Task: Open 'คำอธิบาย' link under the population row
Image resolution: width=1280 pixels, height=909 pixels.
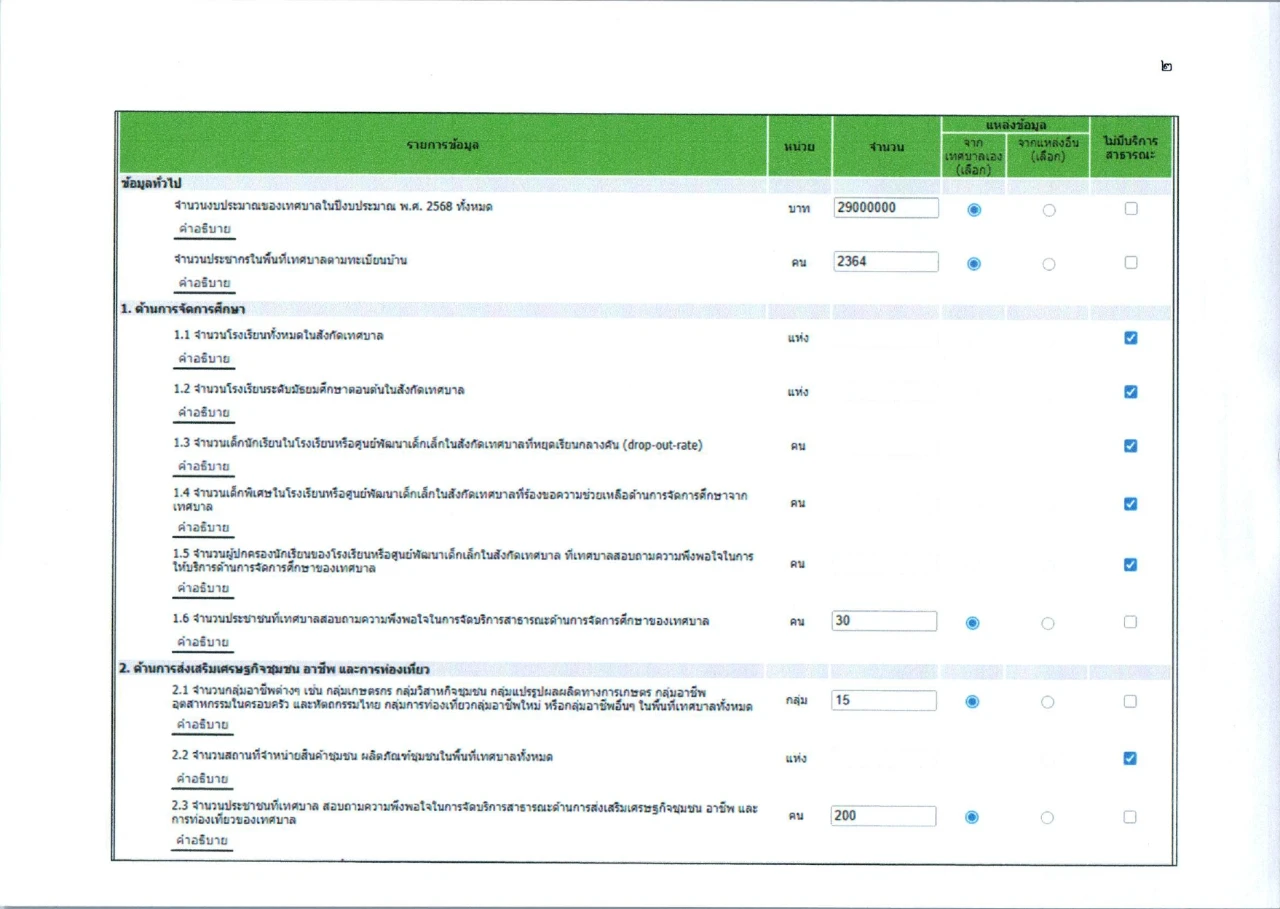Action: (x=204, y=283)
